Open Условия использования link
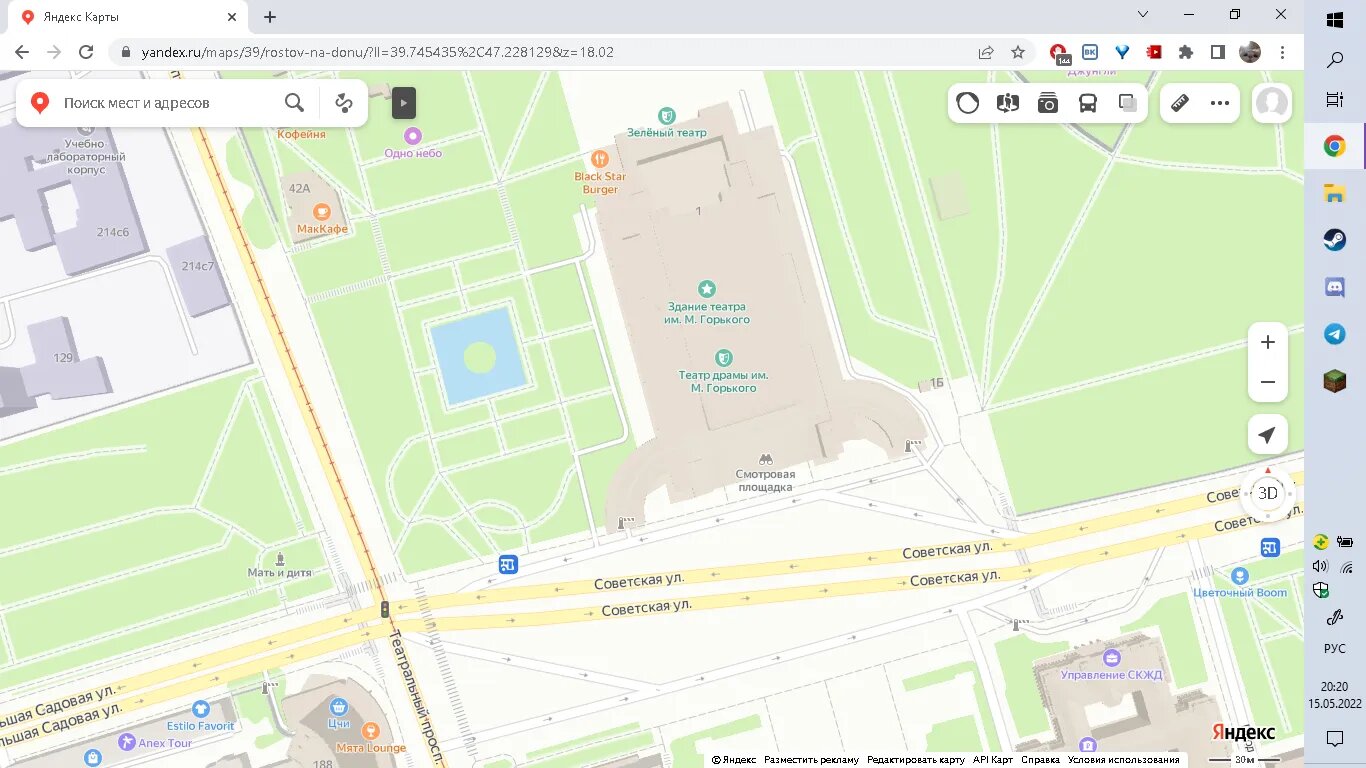 pyautogui.click(x=1124, y=760)
